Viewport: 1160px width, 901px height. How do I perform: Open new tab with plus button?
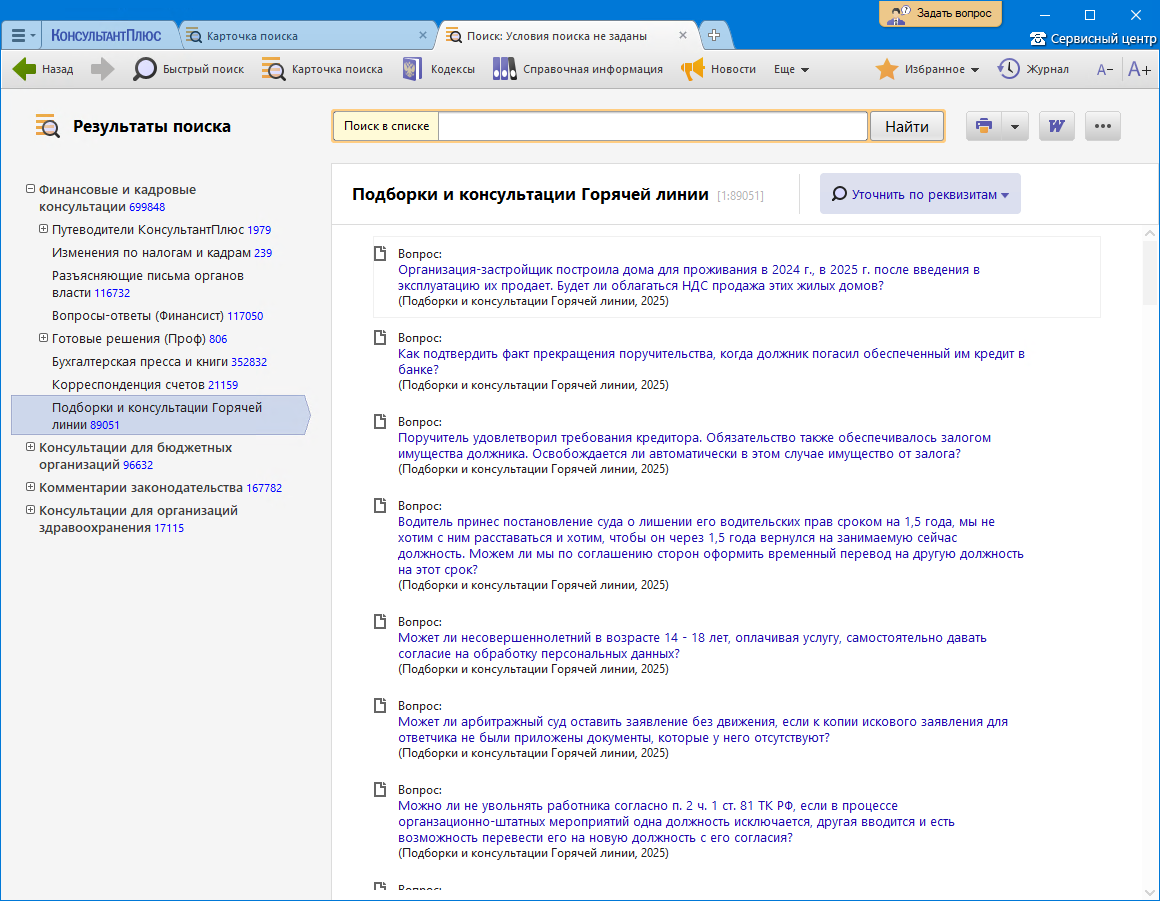tap(714, 35)
